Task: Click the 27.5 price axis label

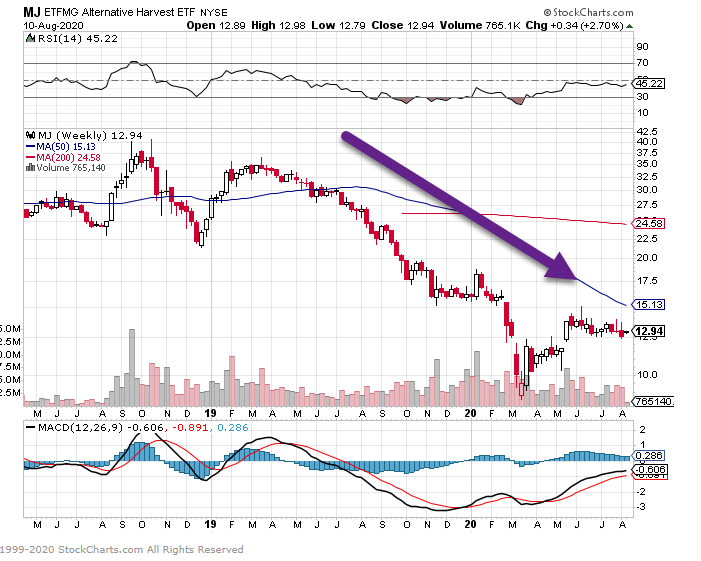Action: point(647,205)
